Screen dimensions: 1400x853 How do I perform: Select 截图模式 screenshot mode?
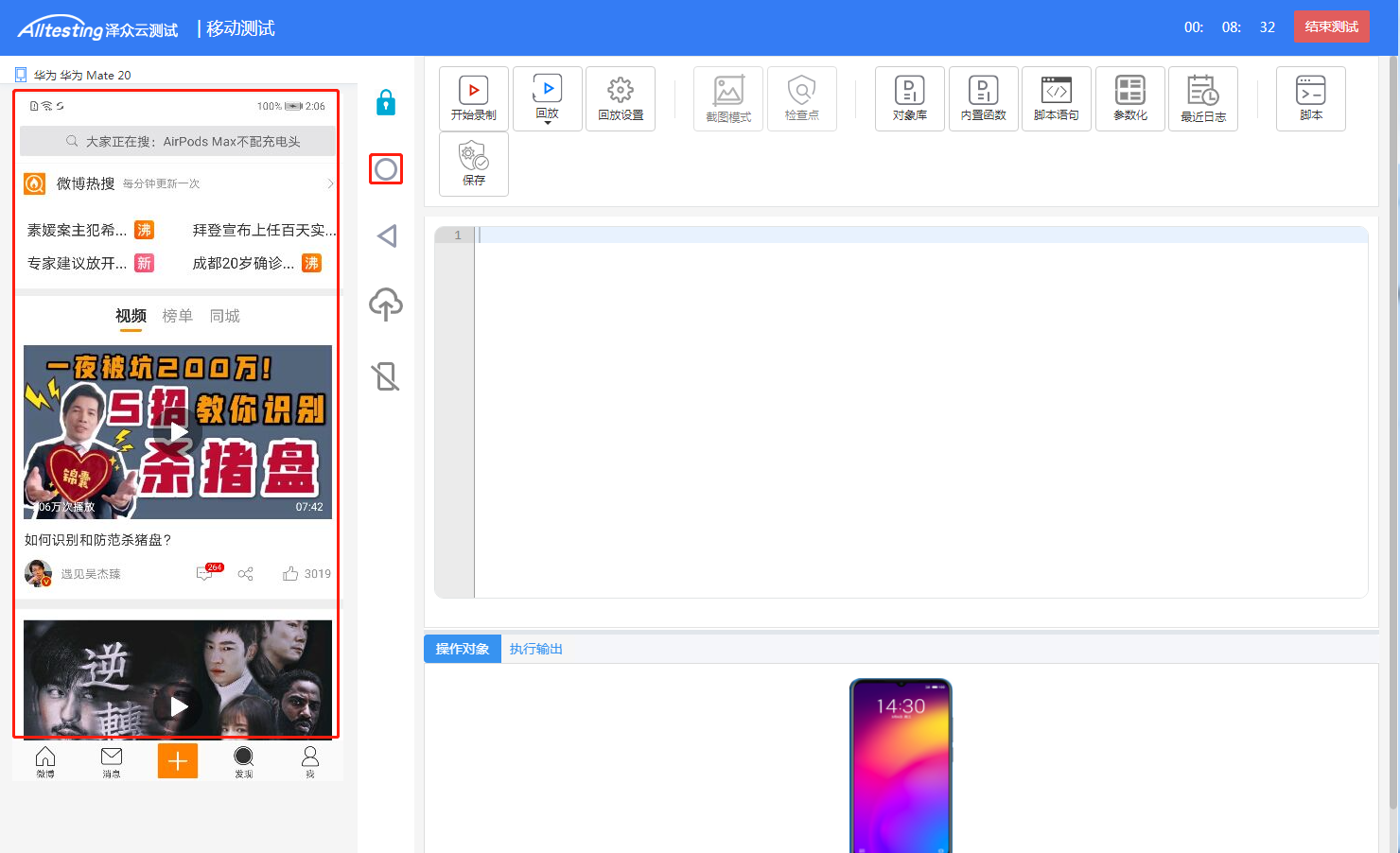click(x=728, y=98)
